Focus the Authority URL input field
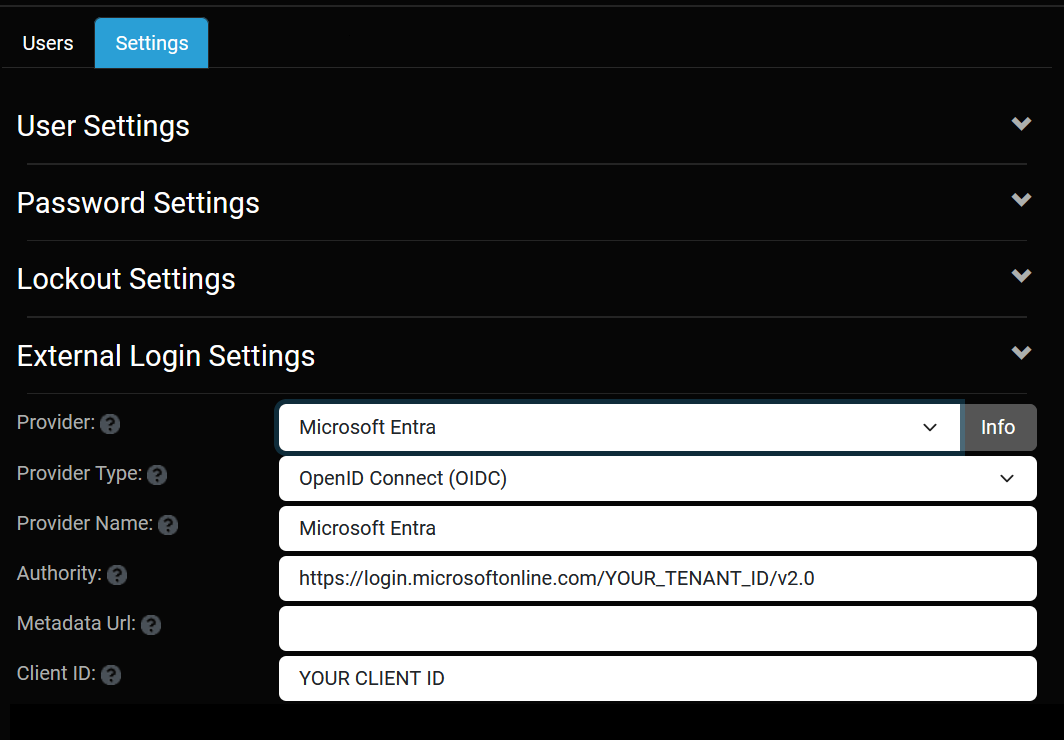Screen dimensions: 1064x740 pyautogui.click(x=658, y=579)
